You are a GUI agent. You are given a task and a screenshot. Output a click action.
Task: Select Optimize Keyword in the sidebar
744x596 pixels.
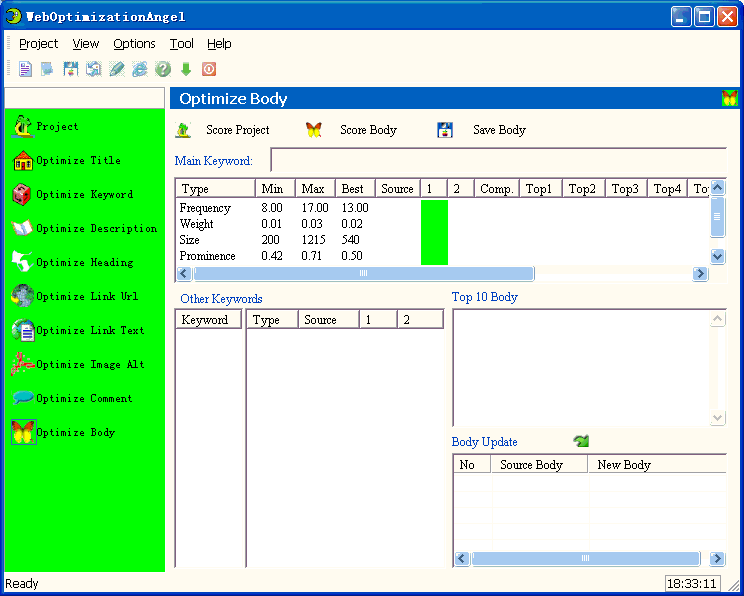(x=72, y=195)
